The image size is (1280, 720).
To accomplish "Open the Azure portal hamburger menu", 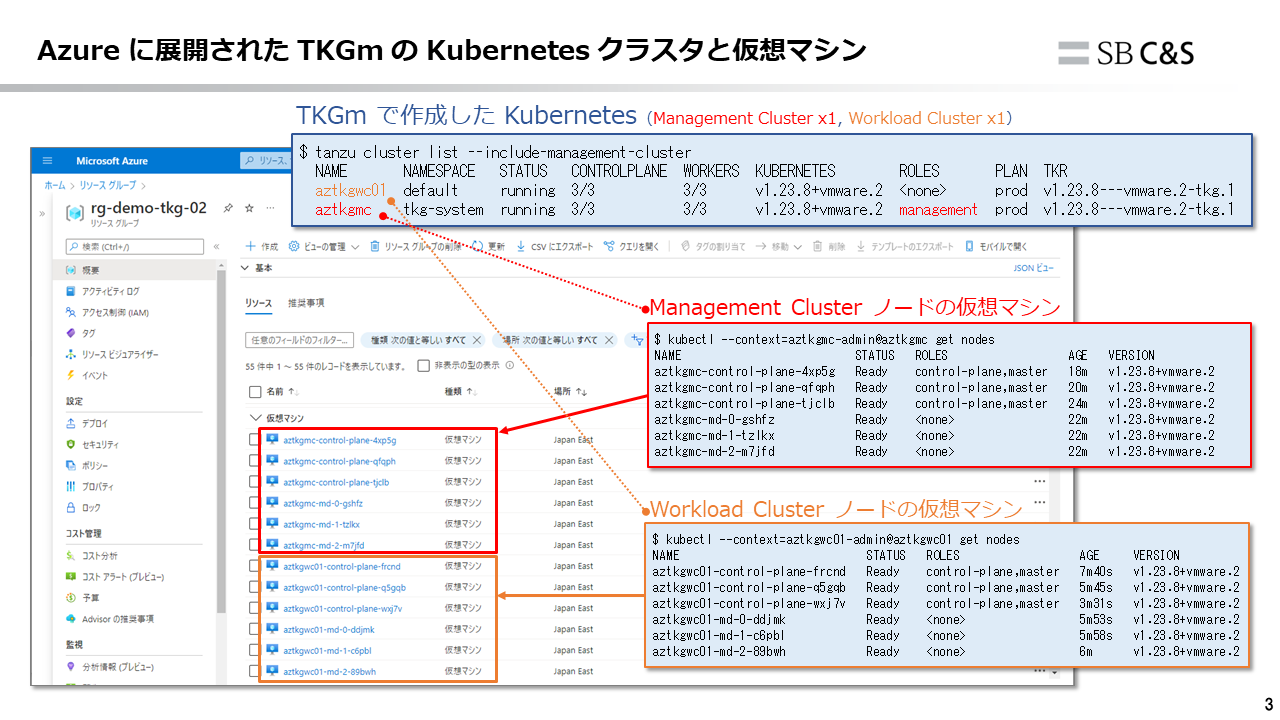I will [x=46, y=161].
